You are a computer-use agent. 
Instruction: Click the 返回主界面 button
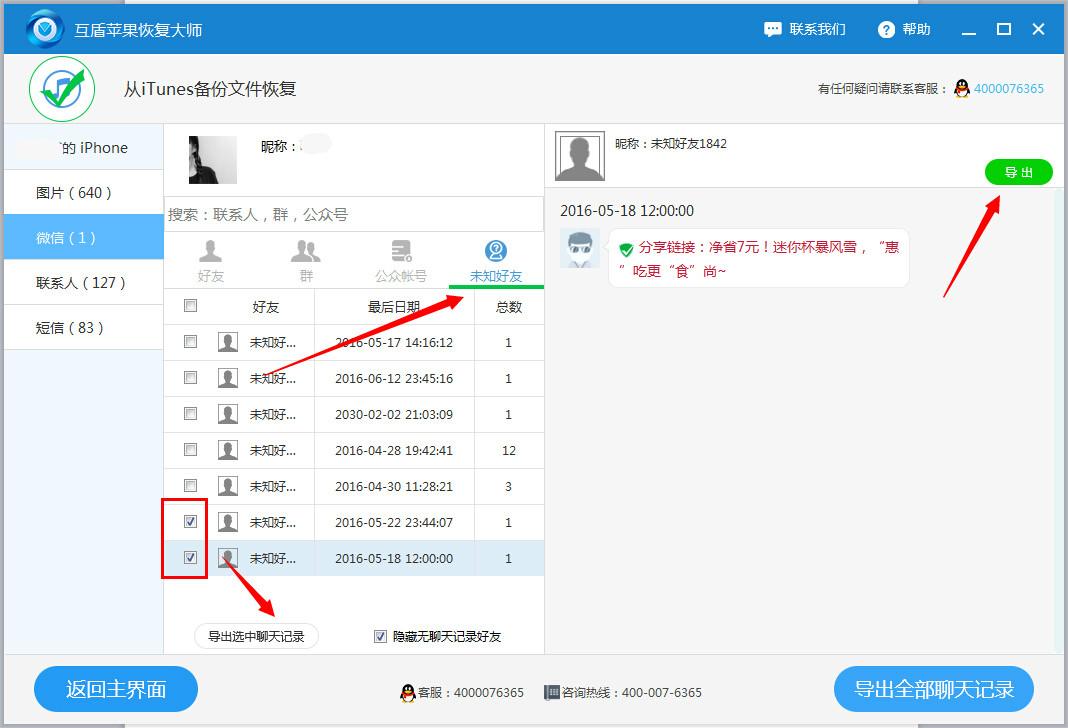(x=115, y=689)
